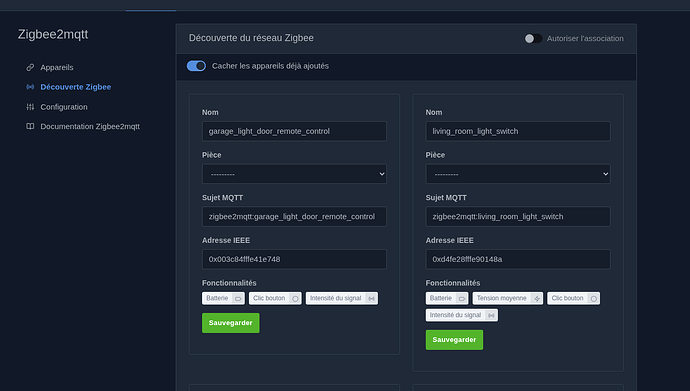This screenshot has width=690, height=391.
Task: Click the Découverte Zigbee radio icon
Action: coord(30,87)
